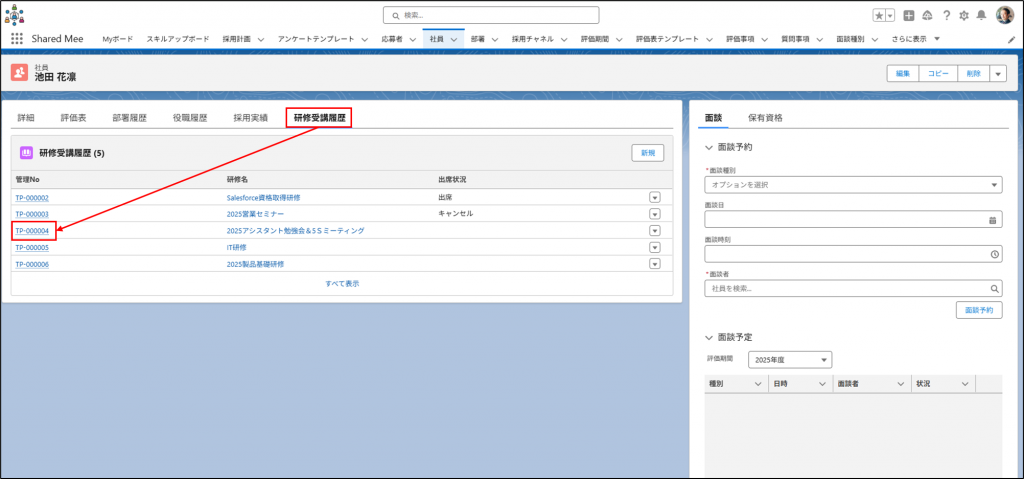The image size is (1024, 479).
Task: Switch to the 評価表 tab
Action: pyautogui.click(x=73, y=118)
